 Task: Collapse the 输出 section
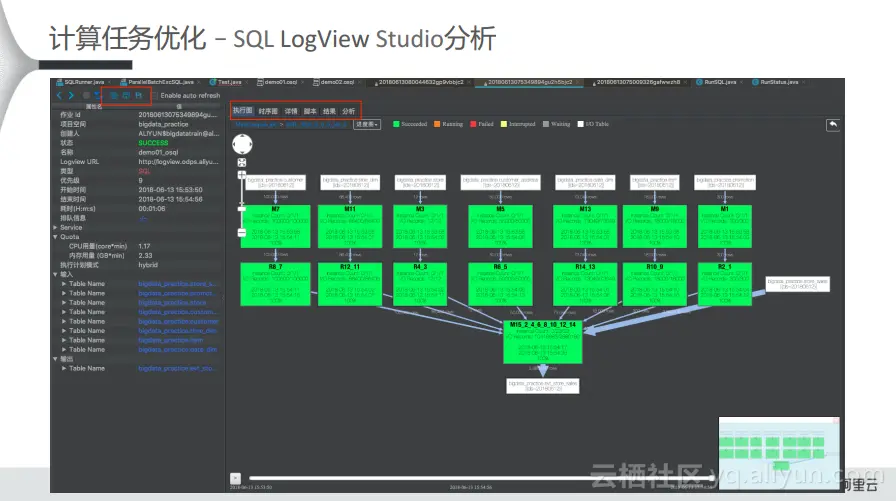55,359
